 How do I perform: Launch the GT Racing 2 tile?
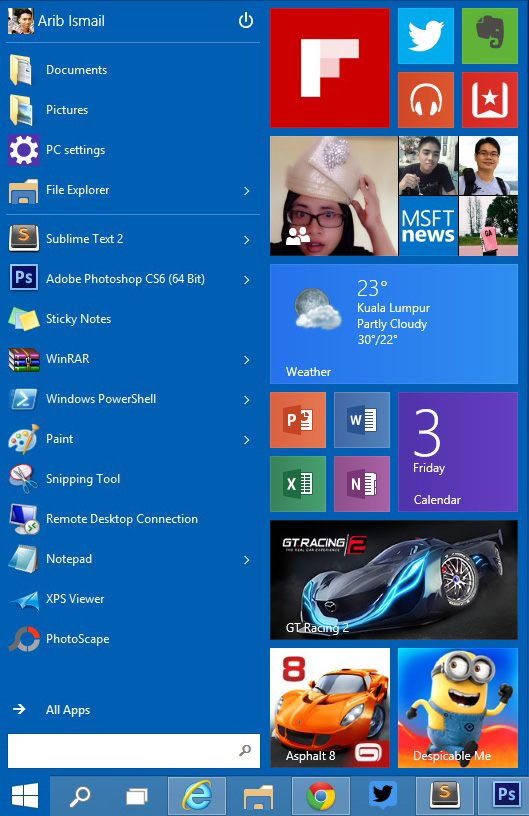tap(394, 580)
